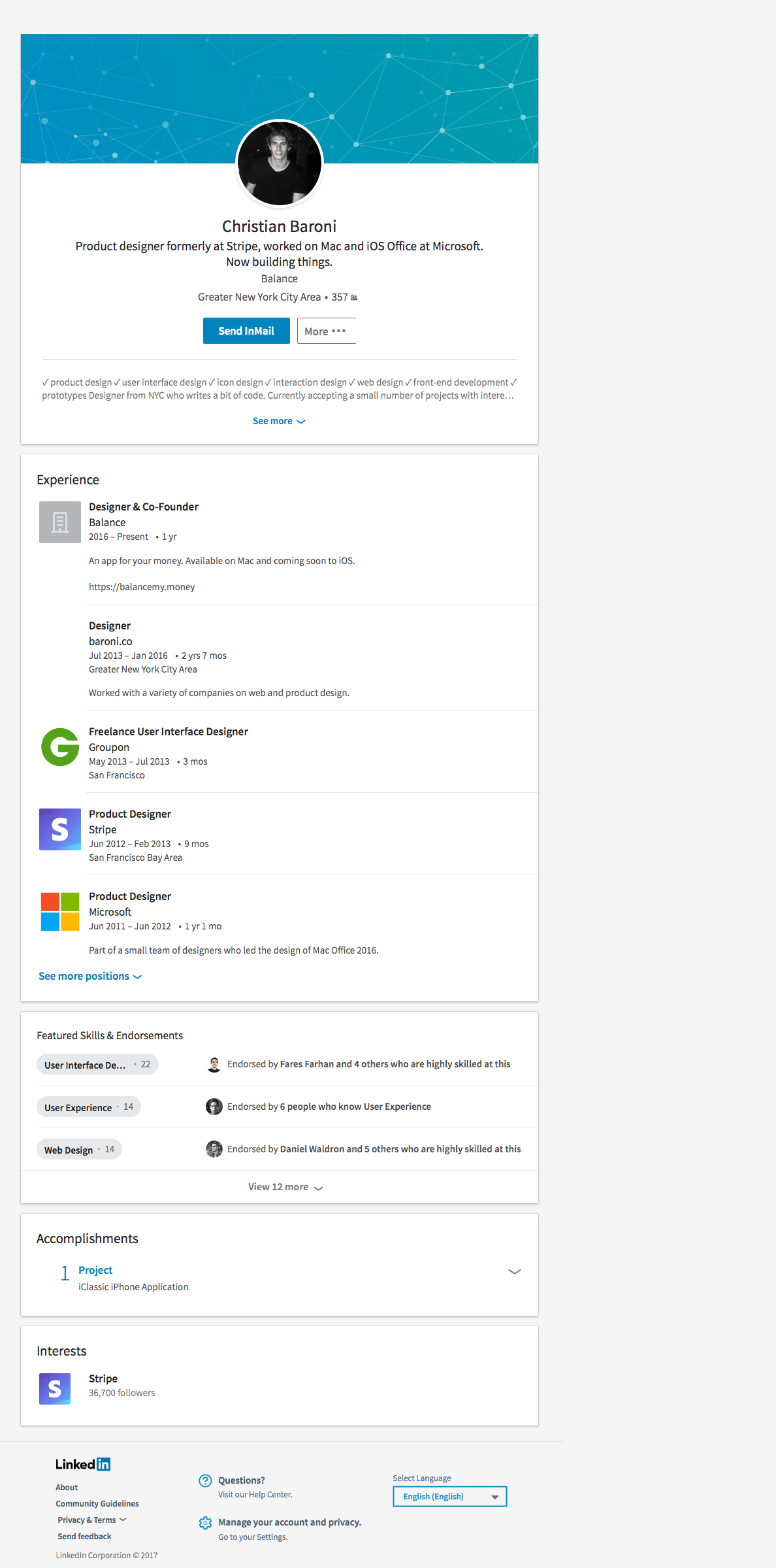This screenshot has width=776, height=1568.
Task: Click the settings gear icon in footer
Action: [205, 1523]
